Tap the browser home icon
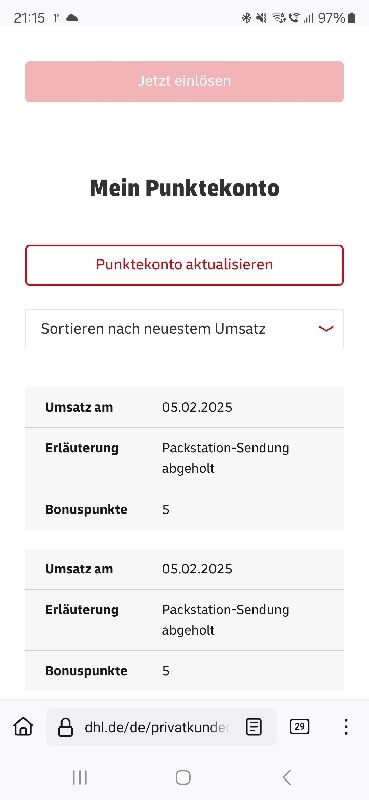 tap(23, 727)
